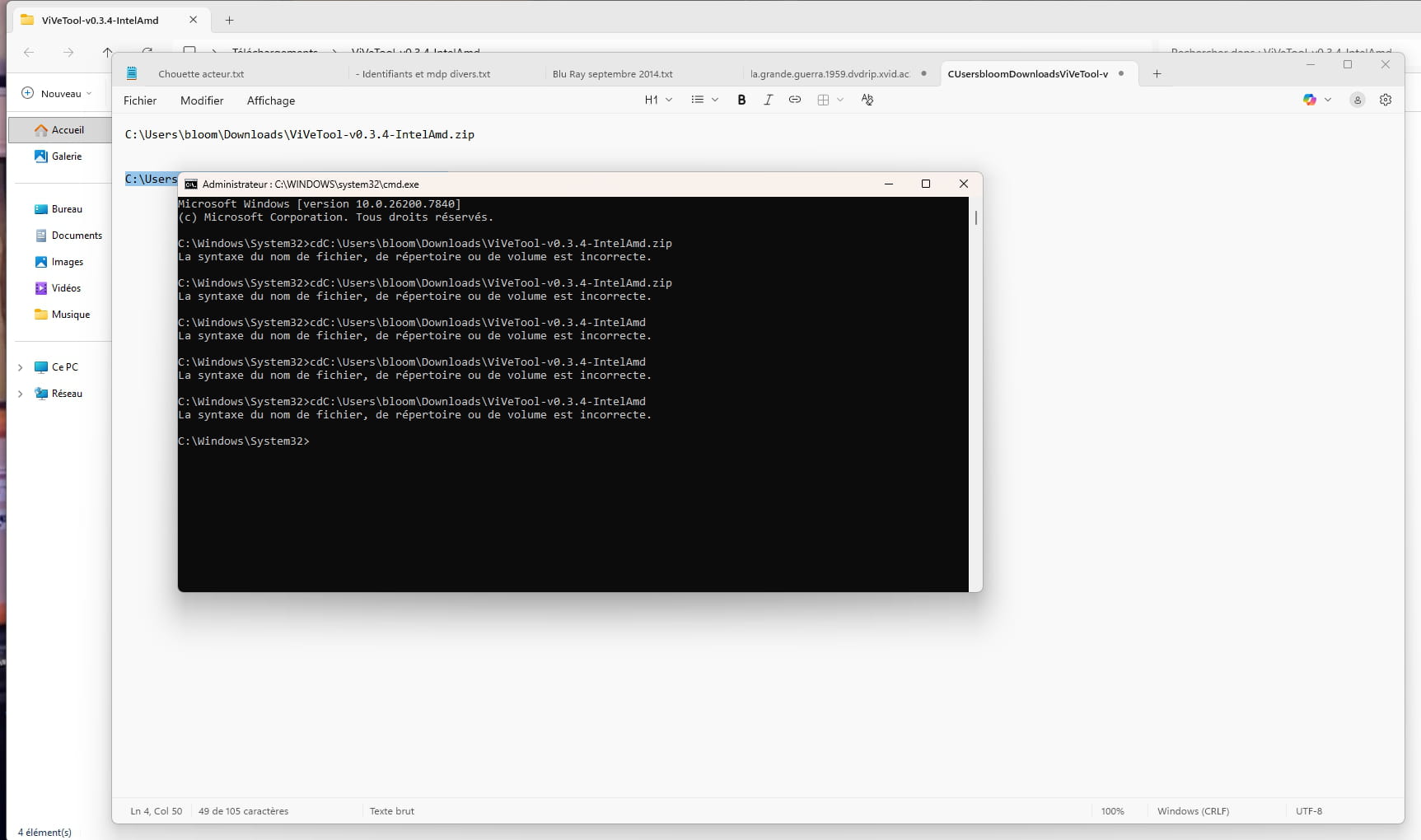Click the 49 de 105 caractères status text
The height and width of the screenshot is (840, 1421).
coord(244,811)
